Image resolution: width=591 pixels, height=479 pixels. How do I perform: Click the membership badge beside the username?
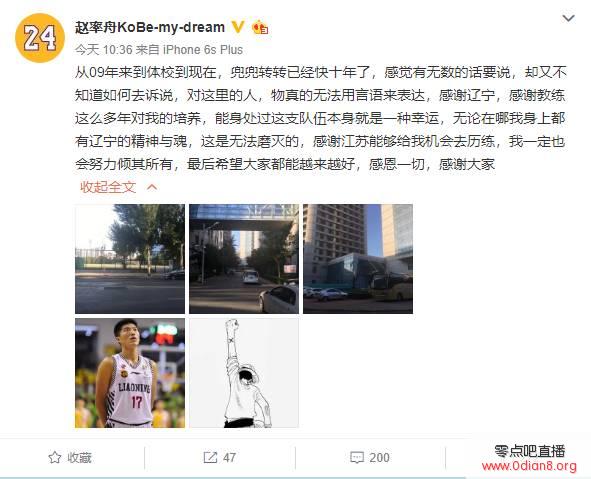pos(260,27)
